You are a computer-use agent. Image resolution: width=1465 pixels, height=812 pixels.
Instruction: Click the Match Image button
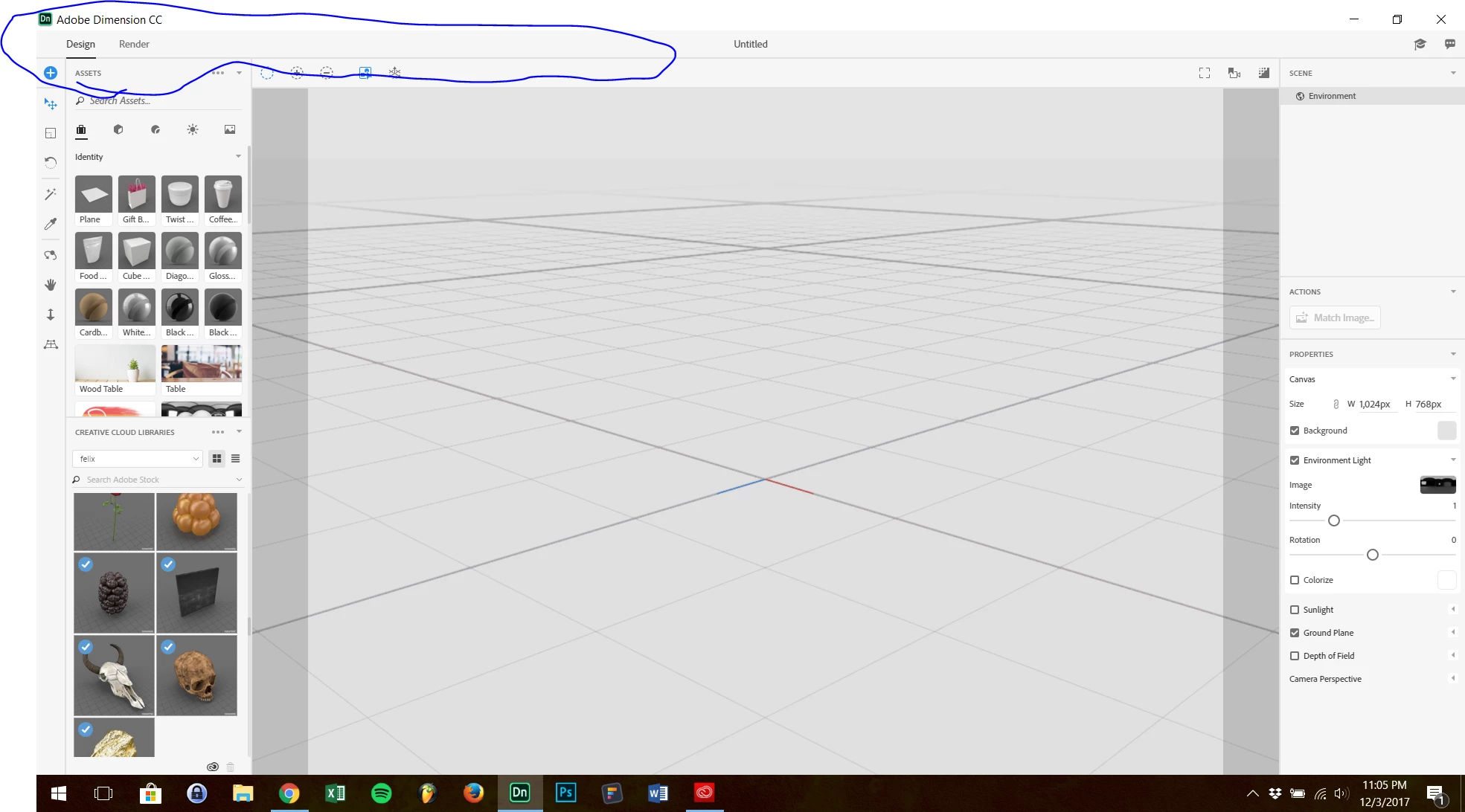pos(1336,318)
